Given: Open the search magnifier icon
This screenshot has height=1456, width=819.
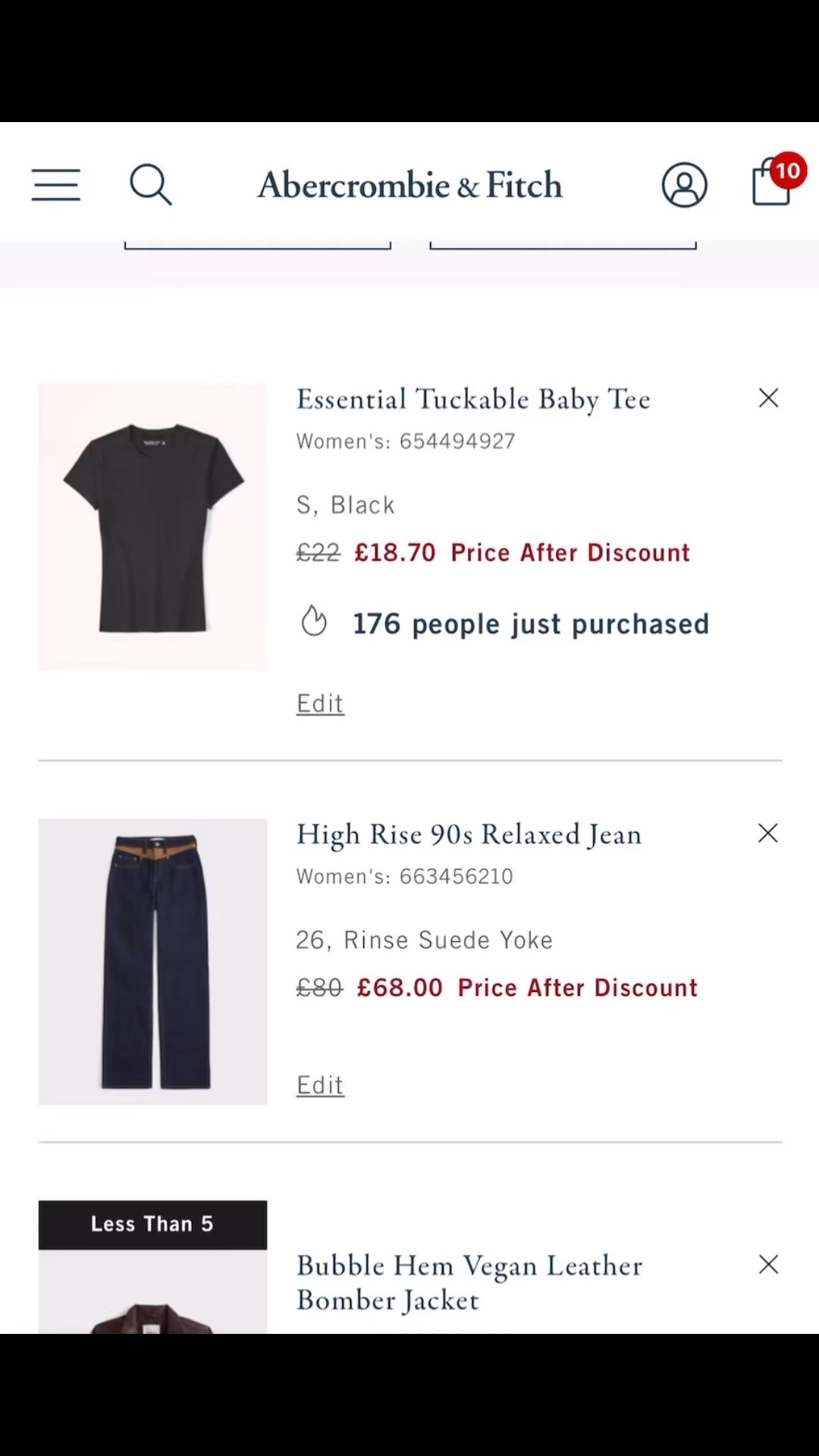Looking at the screenshot, I should click(150, 185).
